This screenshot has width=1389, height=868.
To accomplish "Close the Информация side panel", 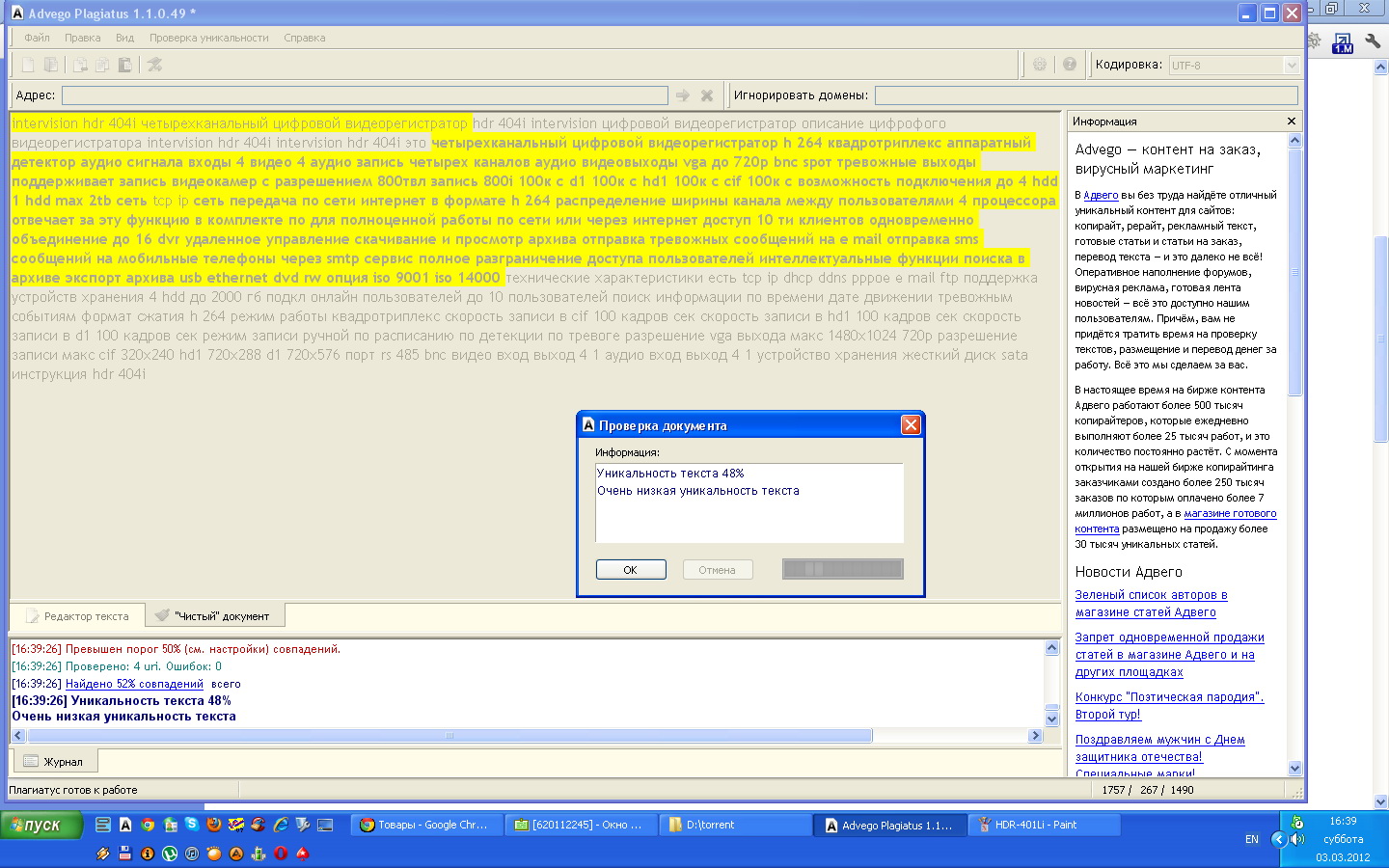I will 1292,122.
